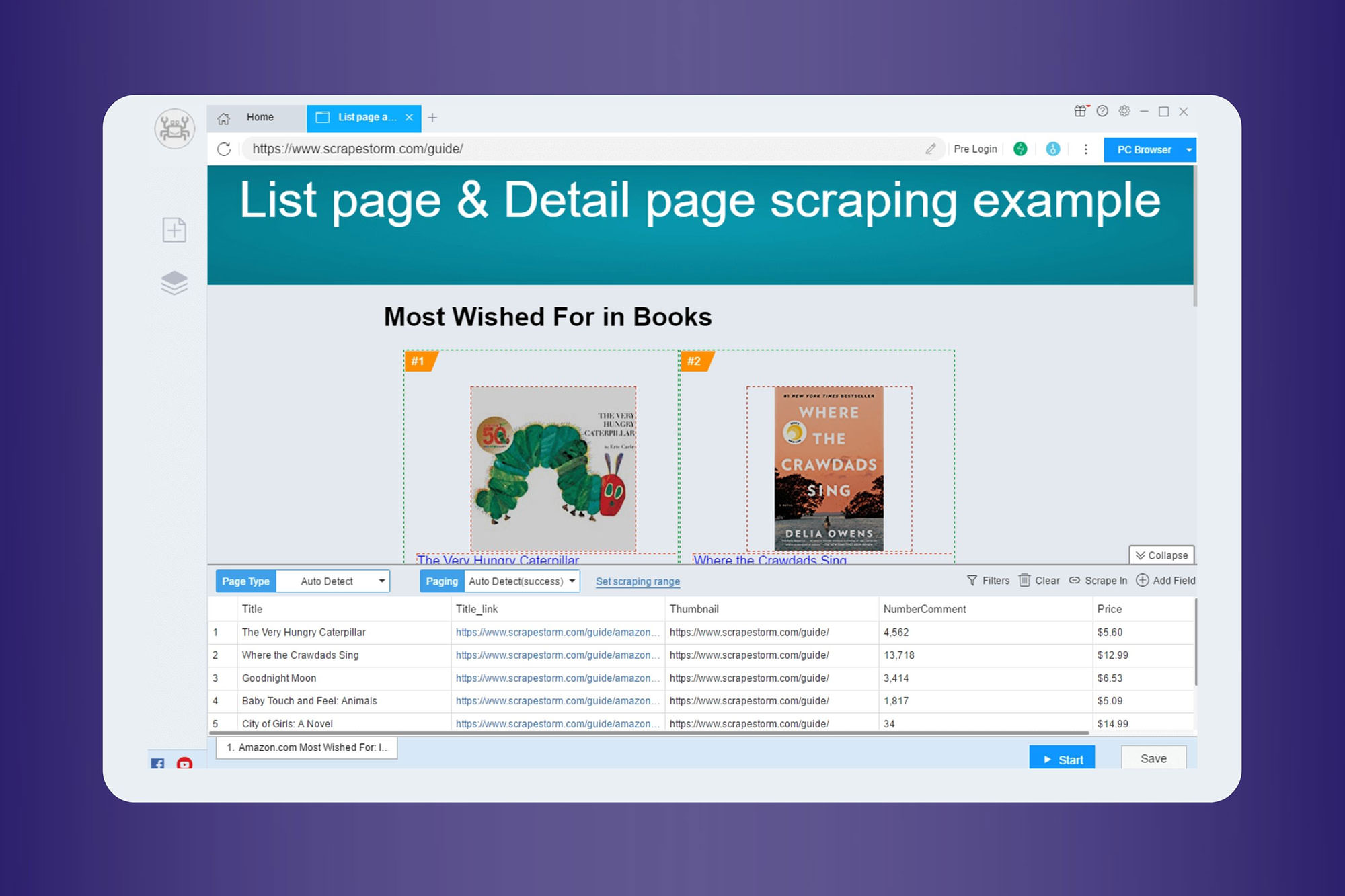The height and width of the screenshot is (896, 1345).
Task: Click the URL address input field
Action: pos(585,149)
